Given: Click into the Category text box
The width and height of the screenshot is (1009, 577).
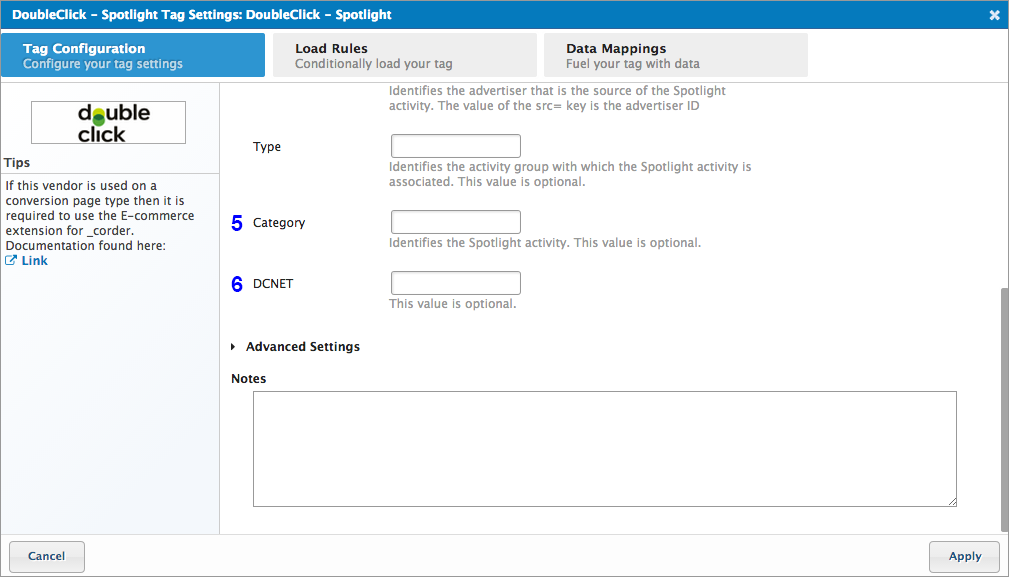Looking at the screenshot, I should click(x=455, y=222).
